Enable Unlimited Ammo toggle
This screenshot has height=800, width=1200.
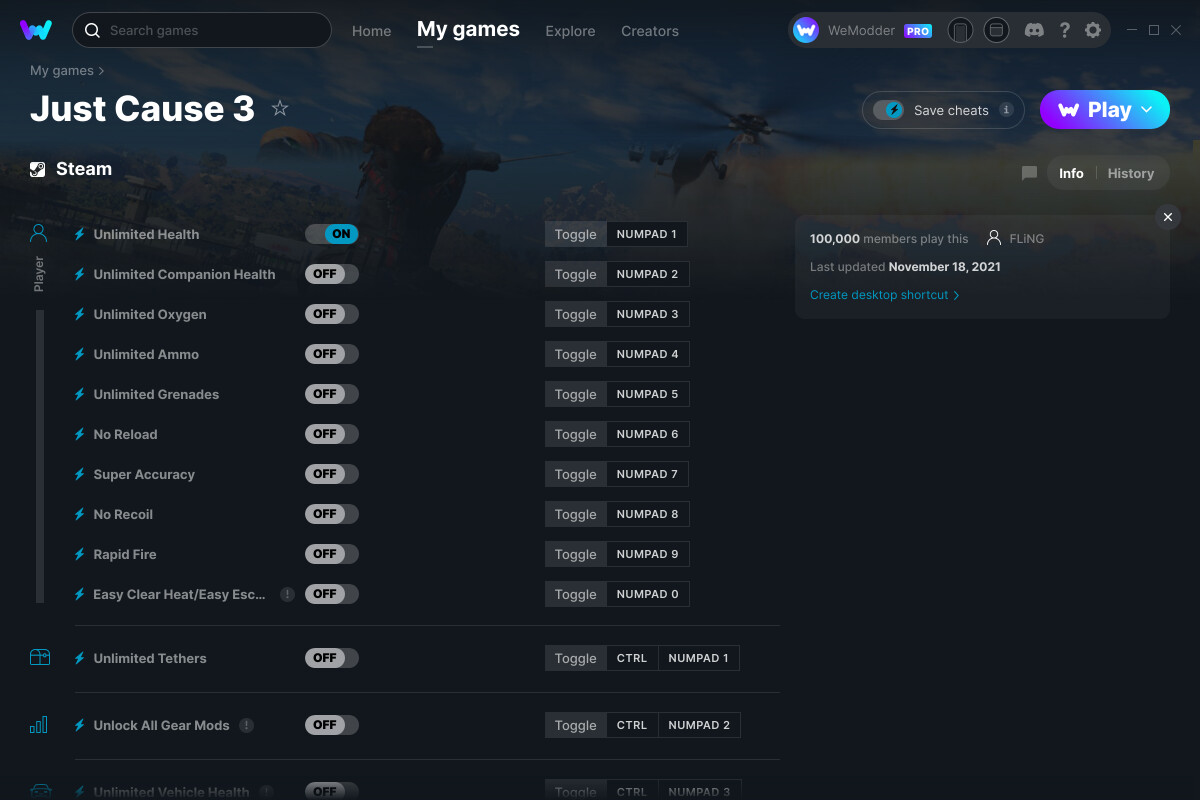(332, 354)
